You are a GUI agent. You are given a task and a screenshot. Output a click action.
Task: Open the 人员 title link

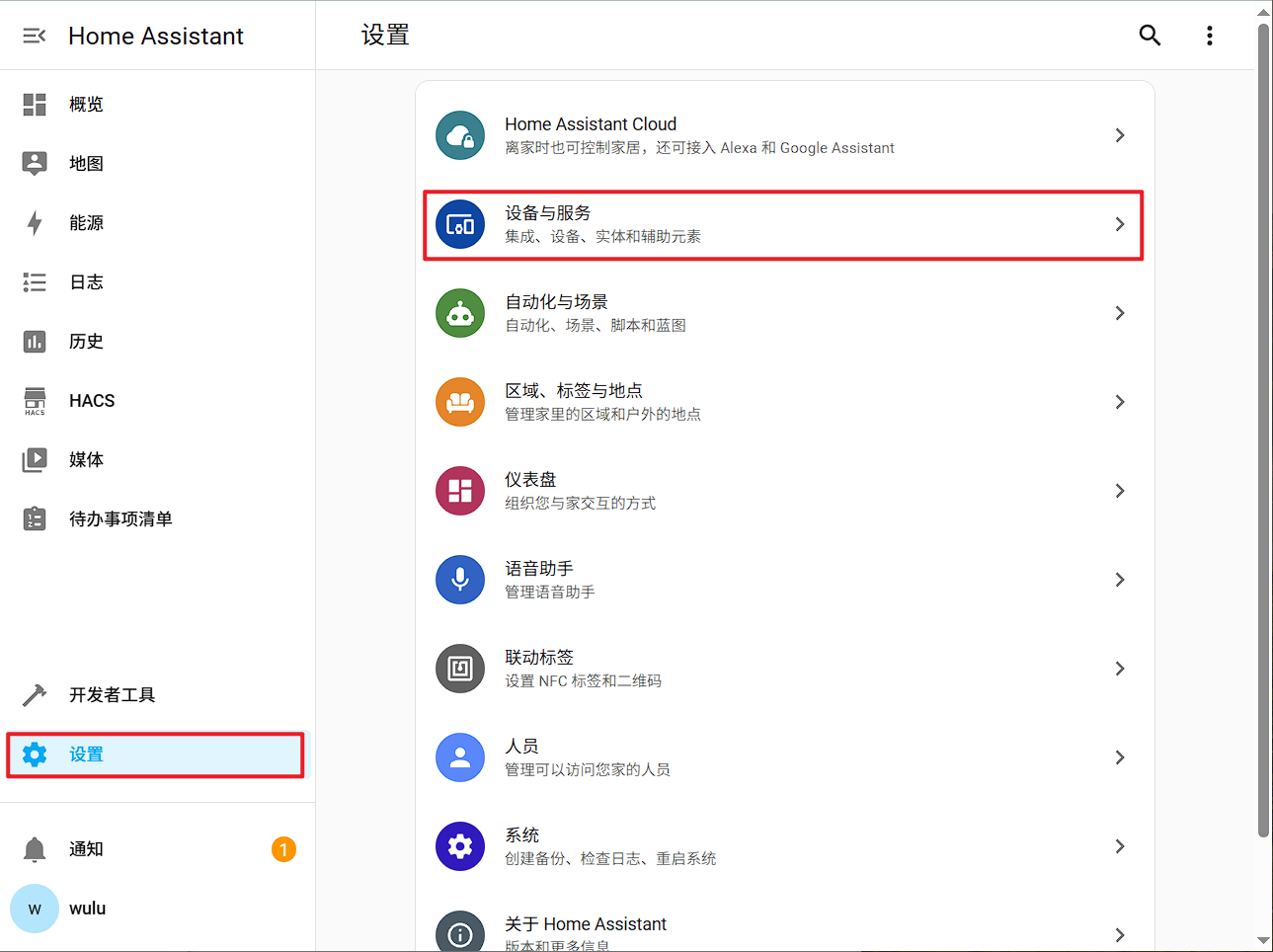(521, 747)
